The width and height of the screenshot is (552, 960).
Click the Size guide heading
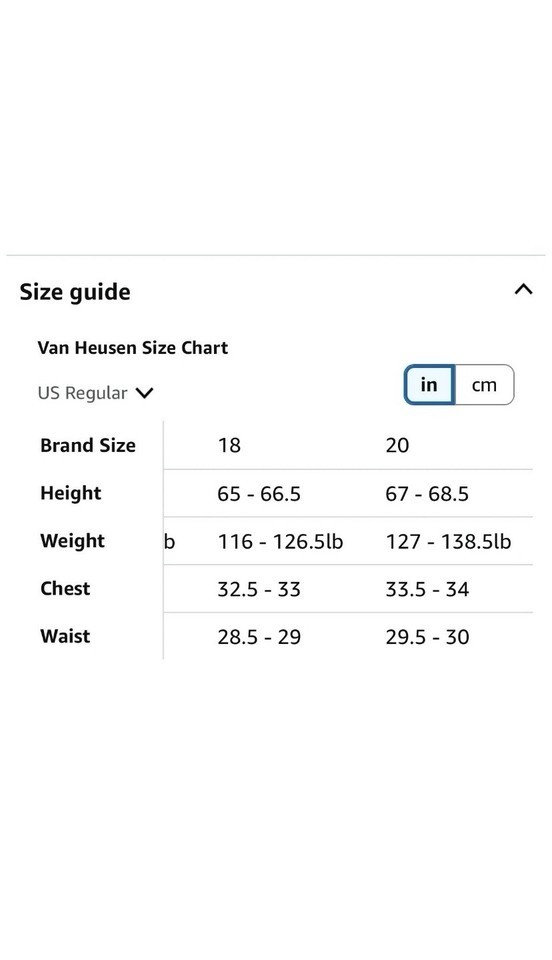pyautogui.click(x=75, y=292)
